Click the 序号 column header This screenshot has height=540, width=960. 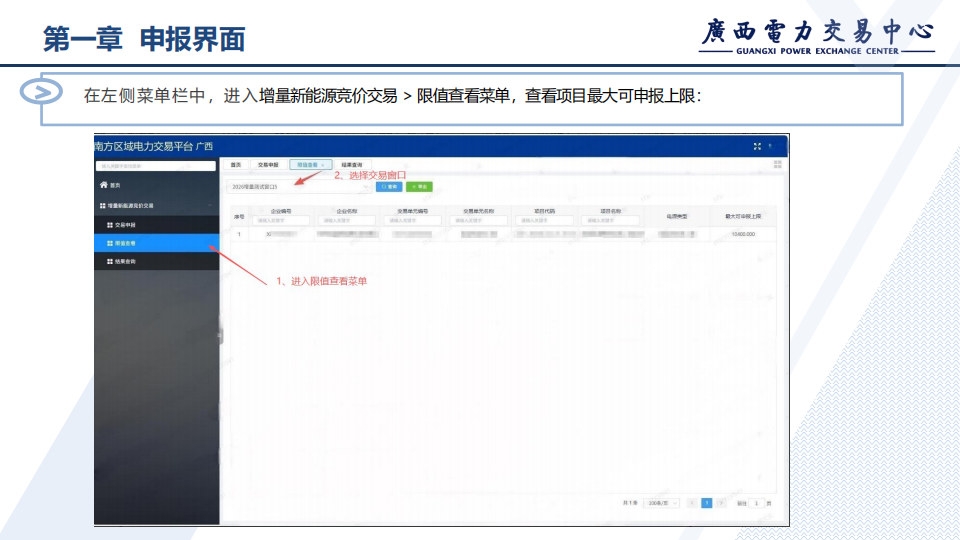click(239, 217)
